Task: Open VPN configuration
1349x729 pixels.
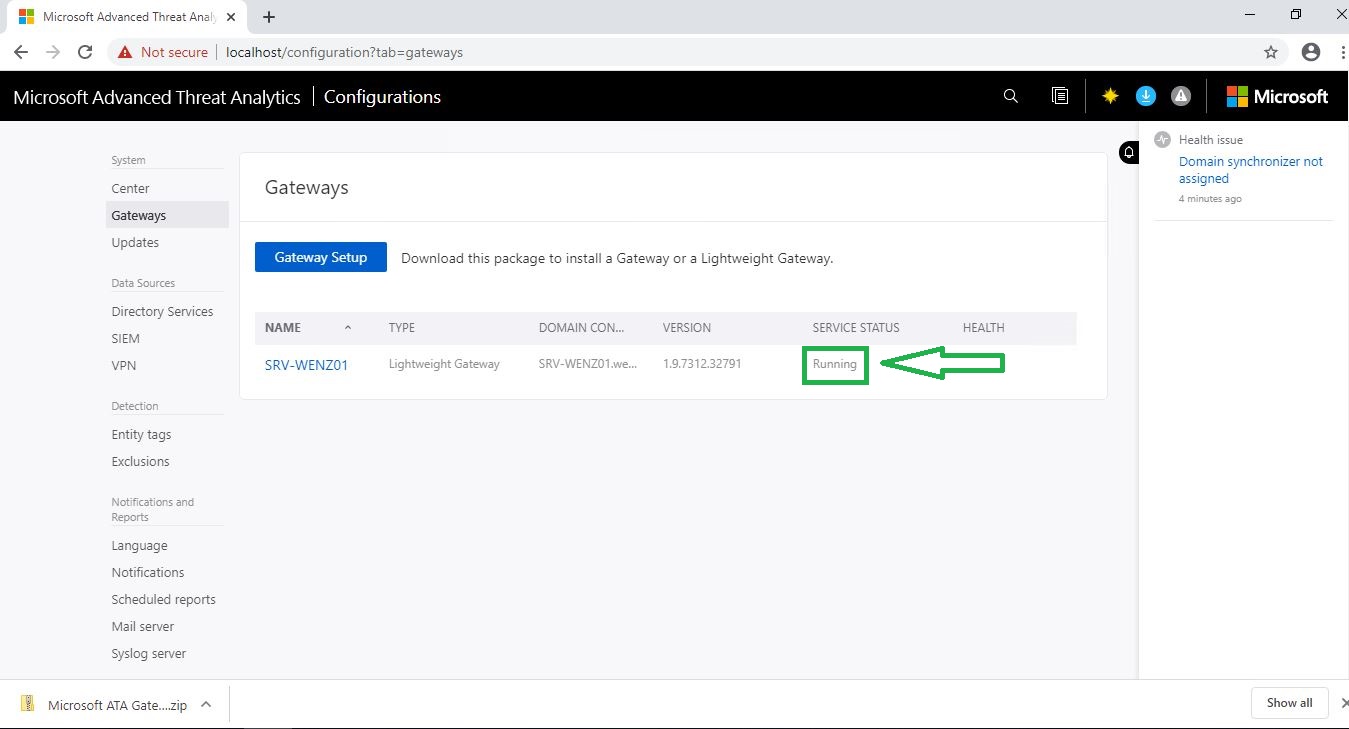Action: click(x=124, y=365)
